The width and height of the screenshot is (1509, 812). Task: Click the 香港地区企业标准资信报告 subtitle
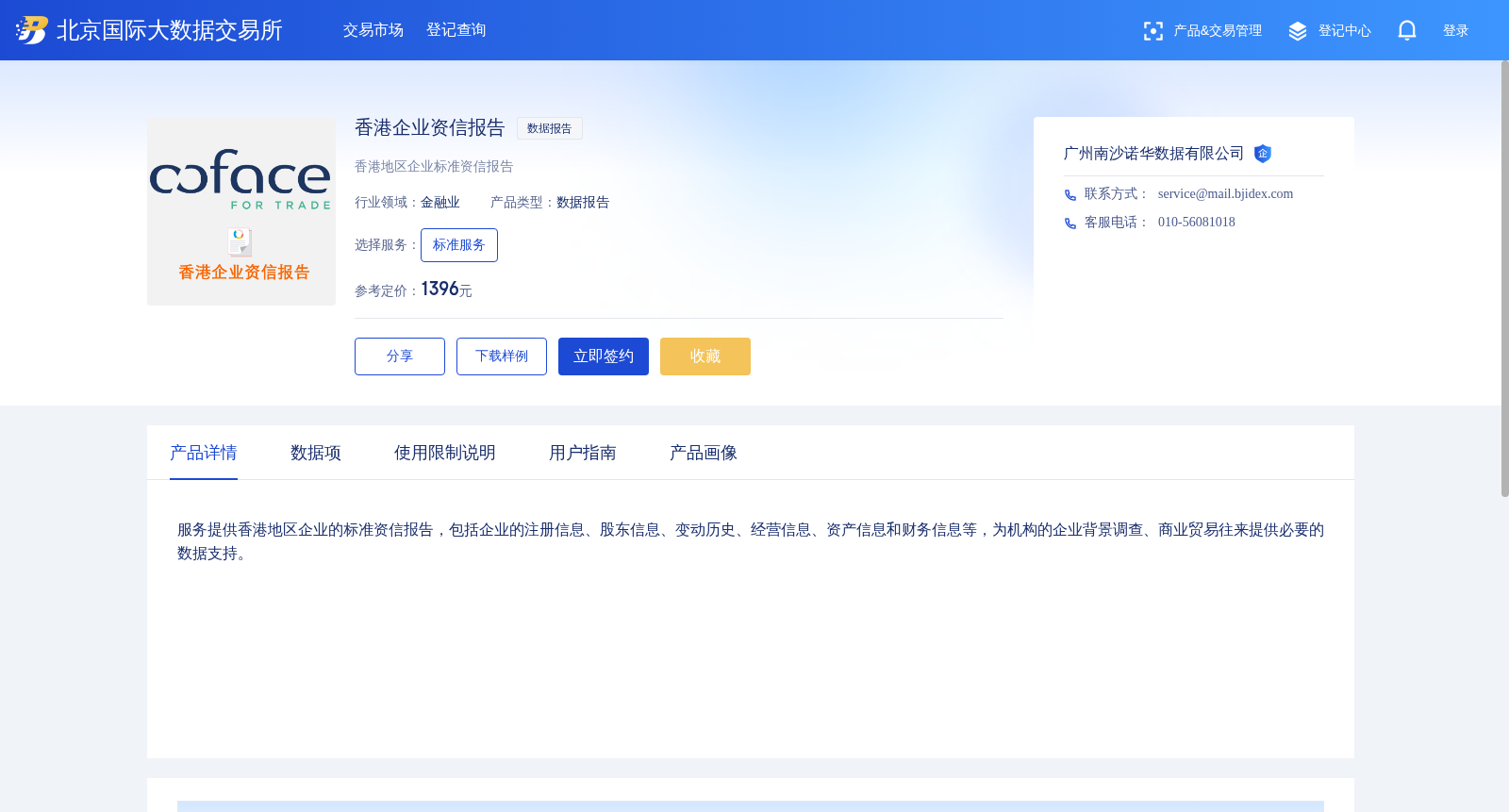434,166
